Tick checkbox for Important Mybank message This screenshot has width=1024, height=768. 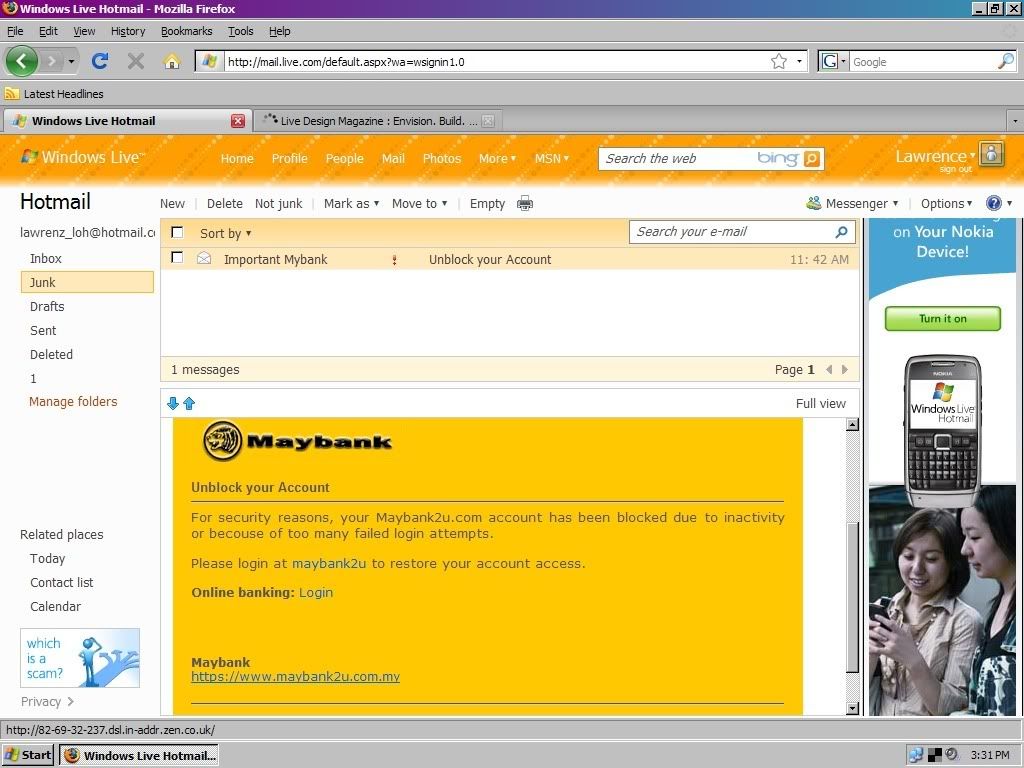(177, 258)
